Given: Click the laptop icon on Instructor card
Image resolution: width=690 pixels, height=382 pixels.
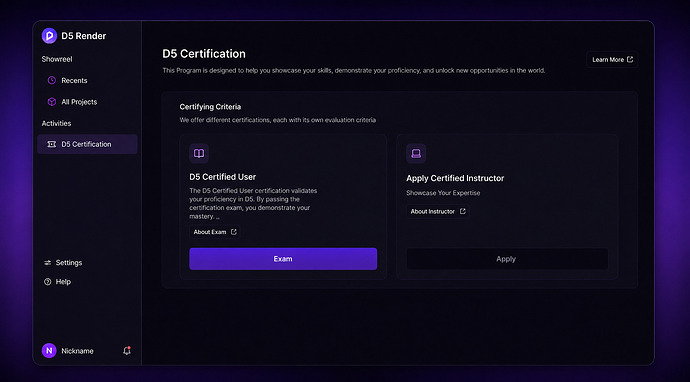Looking at the screenshot, I should click(416, 153).
